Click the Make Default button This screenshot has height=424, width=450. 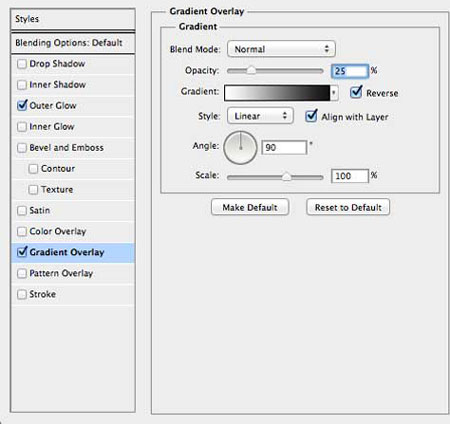point(250,207)
